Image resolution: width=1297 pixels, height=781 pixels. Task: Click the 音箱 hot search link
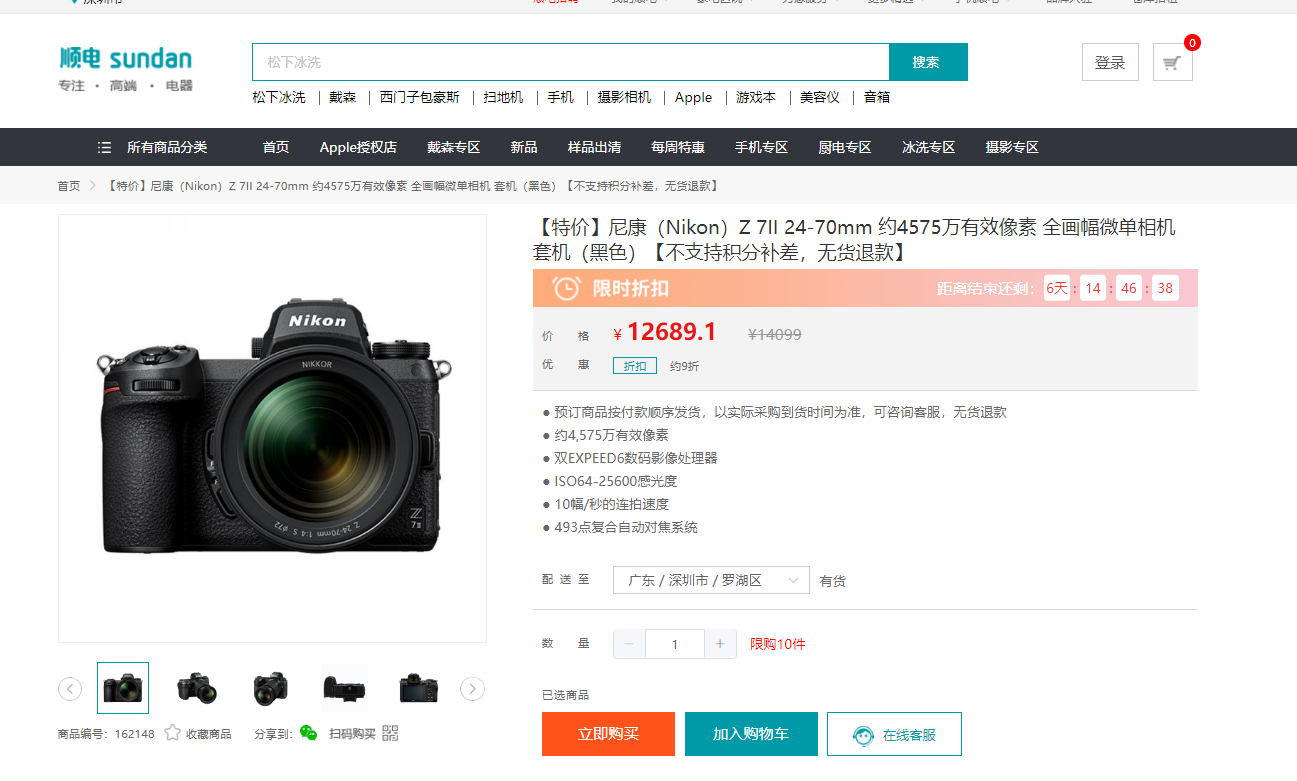coord(877,97)
